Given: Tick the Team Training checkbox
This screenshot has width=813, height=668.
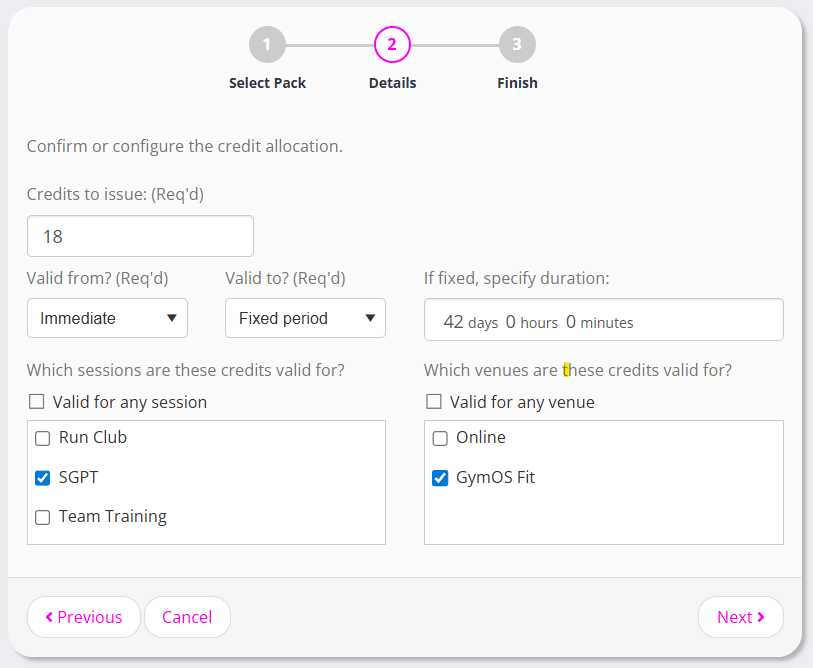Looking at the screenshot, I should 43,517.
